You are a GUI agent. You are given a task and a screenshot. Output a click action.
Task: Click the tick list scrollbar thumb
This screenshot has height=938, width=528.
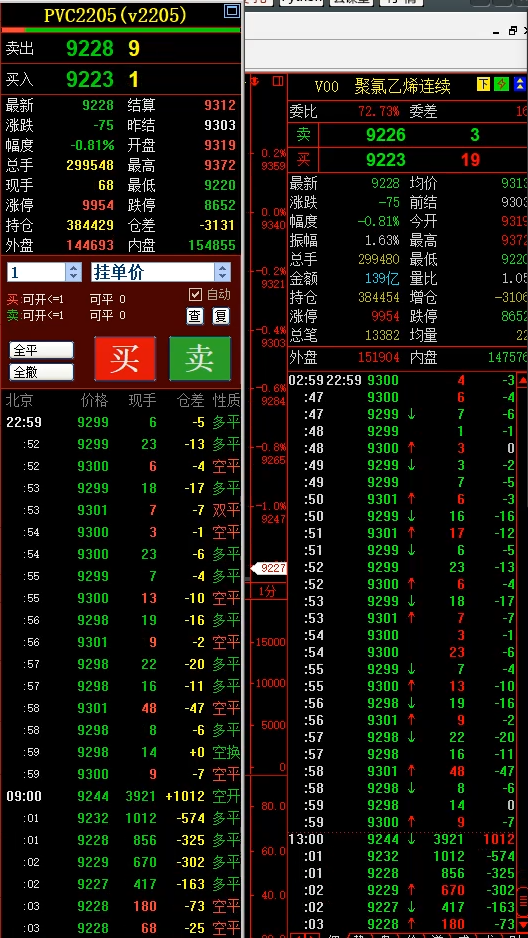(523, 900)
